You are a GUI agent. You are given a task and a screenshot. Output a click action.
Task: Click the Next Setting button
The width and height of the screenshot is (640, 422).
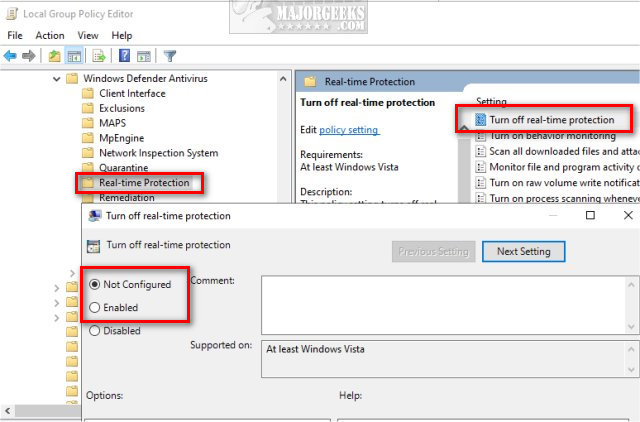tap(524, 251)
